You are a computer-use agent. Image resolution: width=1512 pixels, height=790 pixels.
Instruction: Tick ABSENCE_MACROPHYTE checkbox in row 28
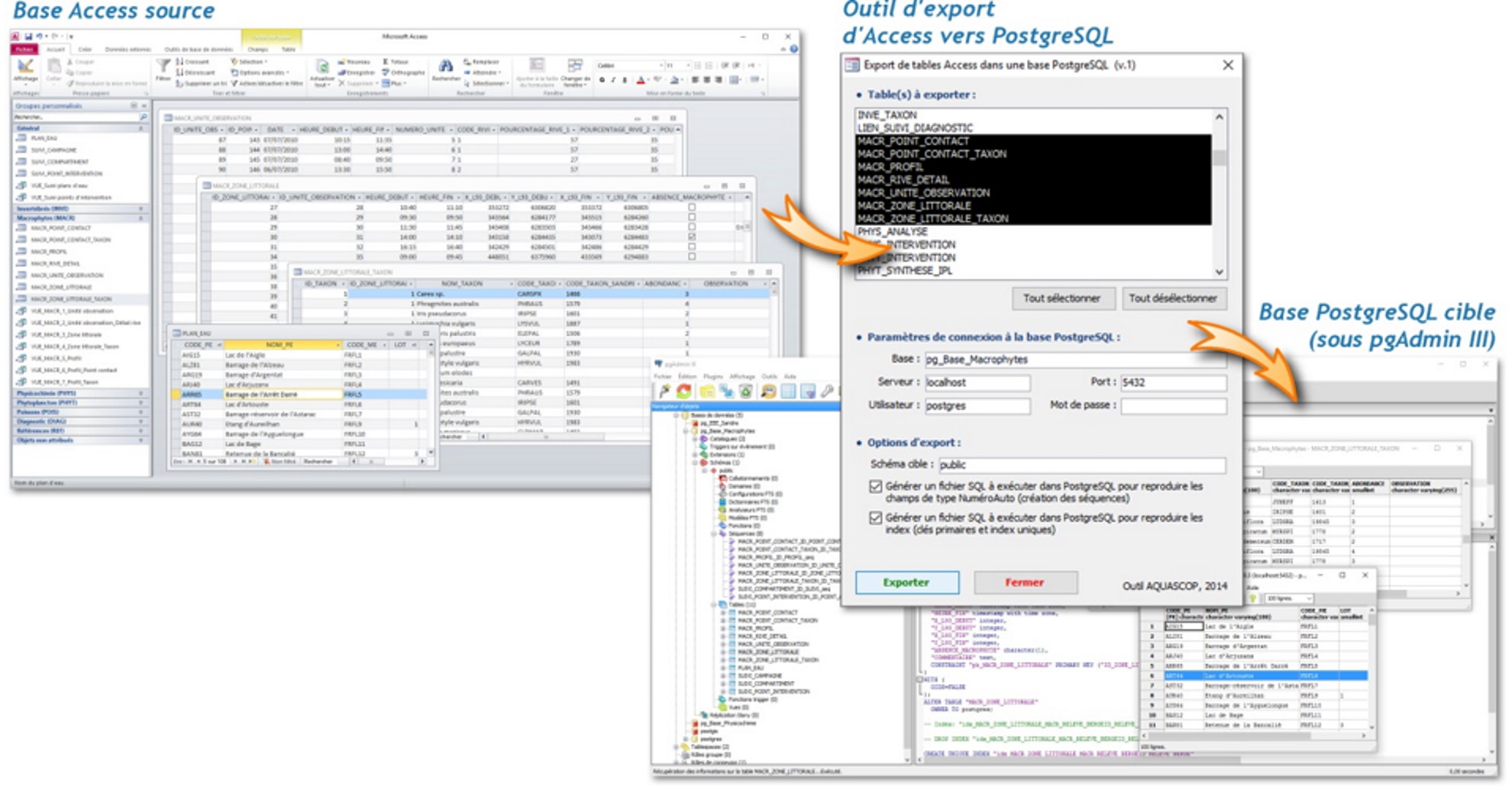click(692, 218)
